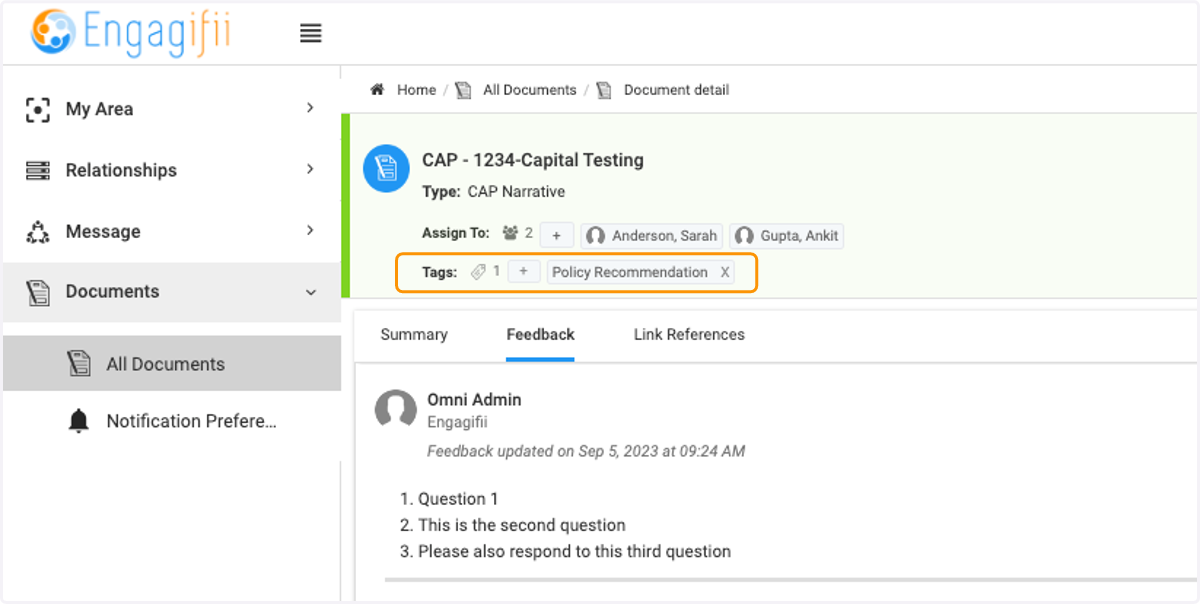Click the Gupta, Ankit assignee chip
1200x604 pixels.
[787, 236]
